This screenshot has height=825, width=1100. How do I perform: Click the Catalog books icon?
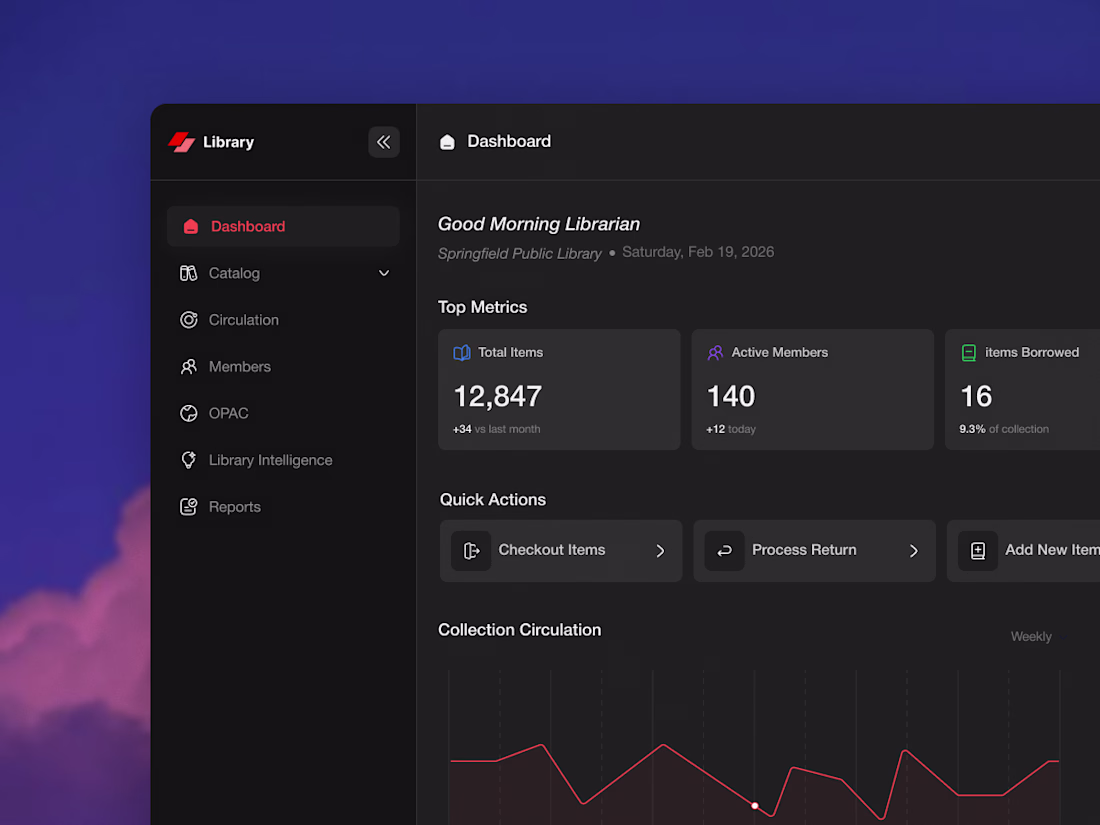click(x=188, y=273)
